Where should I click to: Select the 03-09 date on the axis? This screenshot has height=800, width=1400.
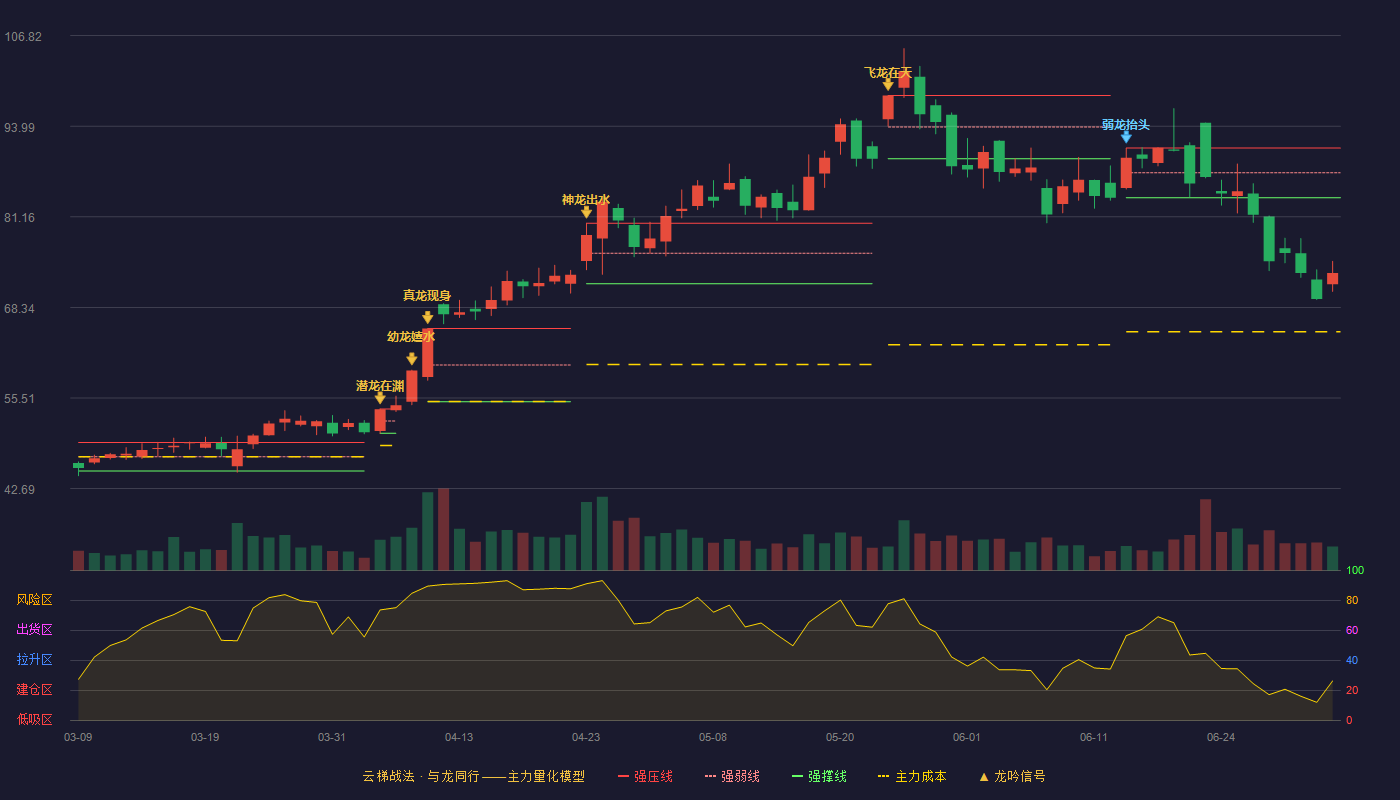78,737
